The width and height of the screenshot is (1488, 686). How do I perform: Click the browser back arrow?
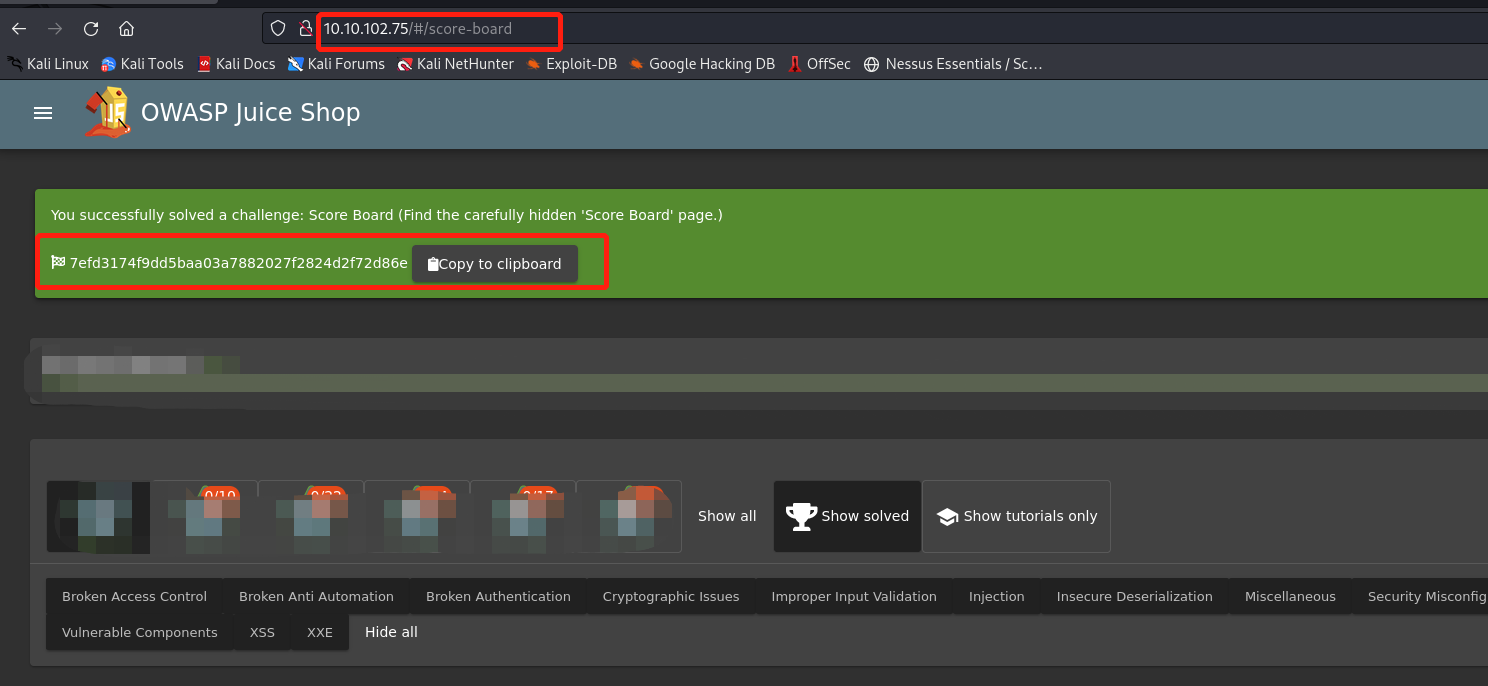point(19,29)
